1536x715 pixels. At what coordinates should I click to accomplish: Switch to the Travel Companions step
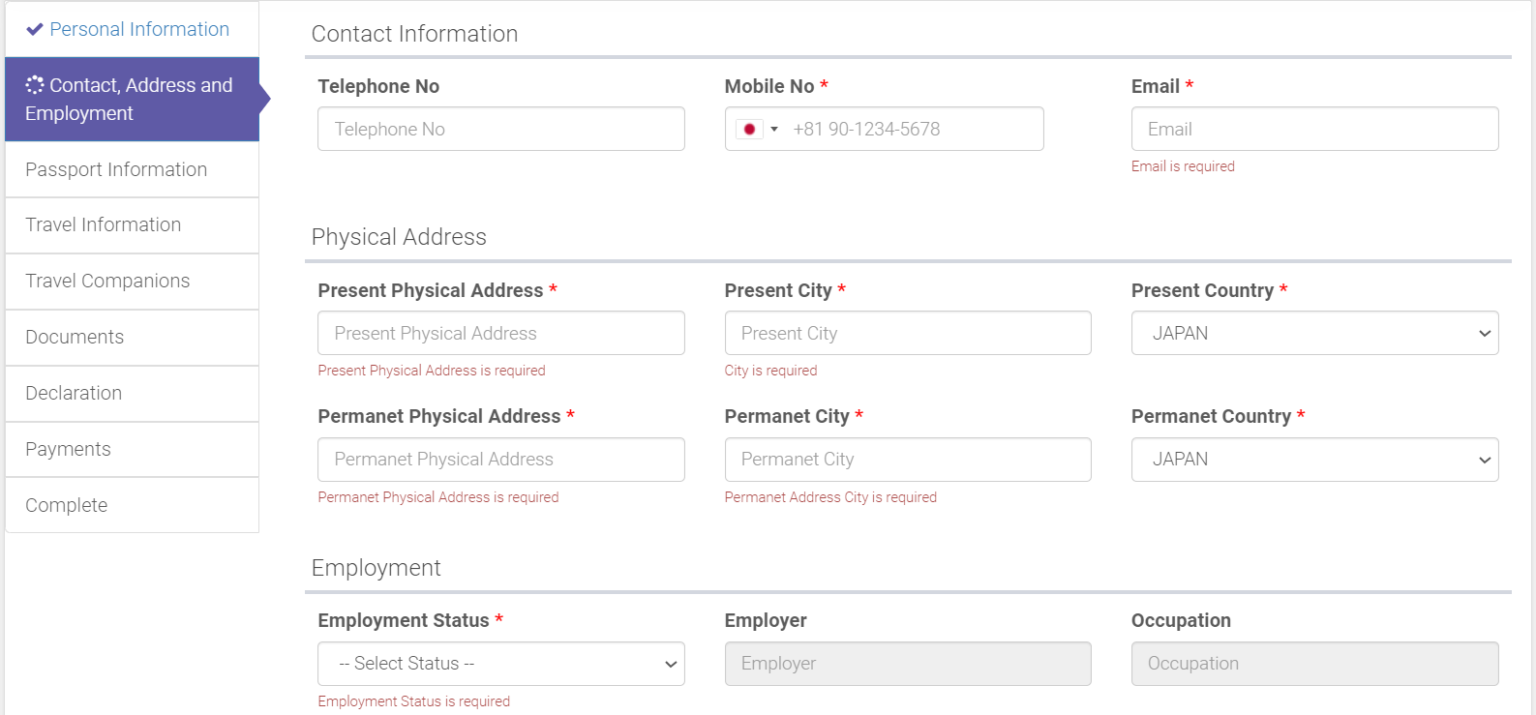tap(107, 281)
